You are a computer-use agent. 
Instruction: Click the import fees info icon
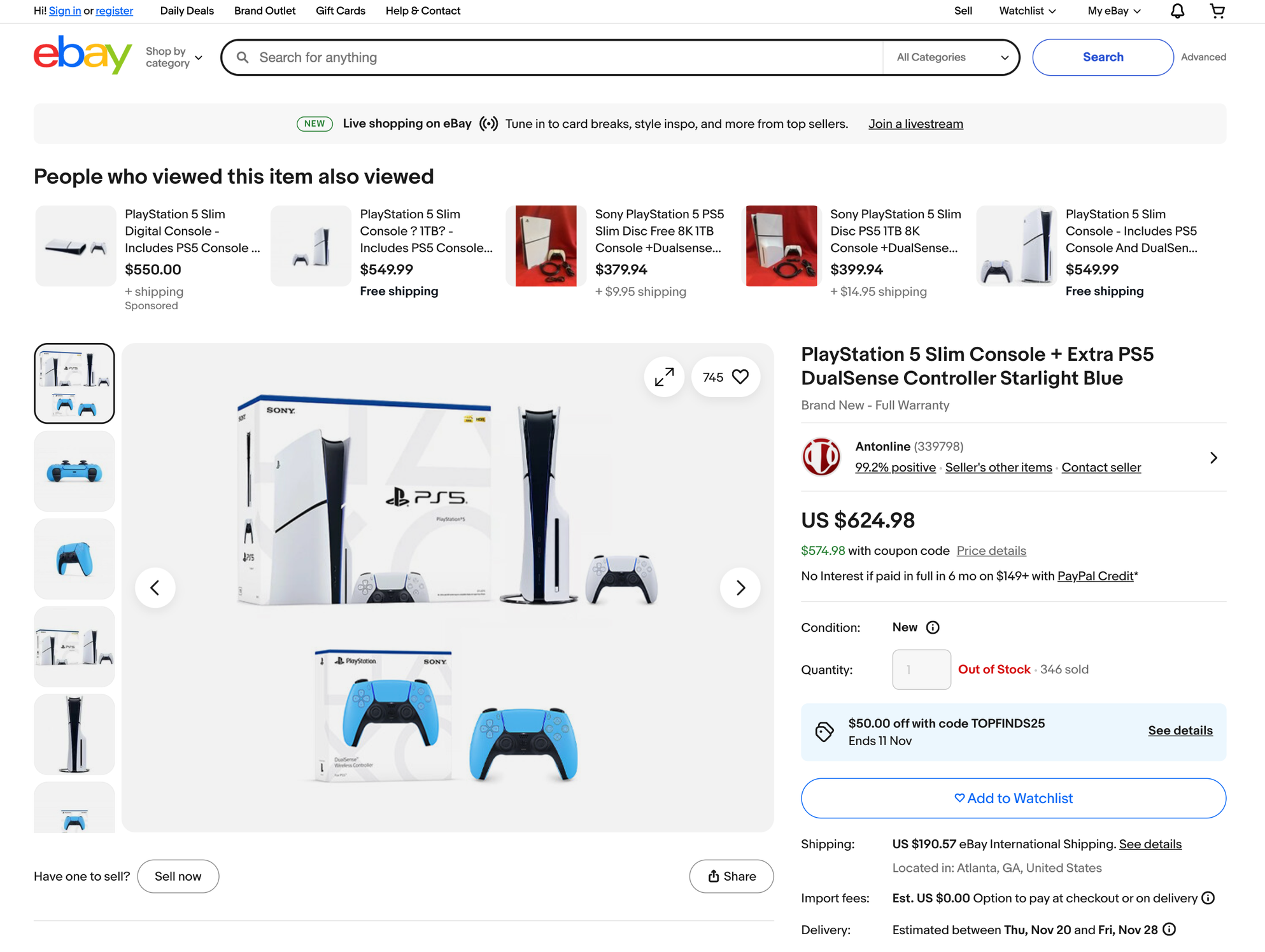(x=1208, y=898)
